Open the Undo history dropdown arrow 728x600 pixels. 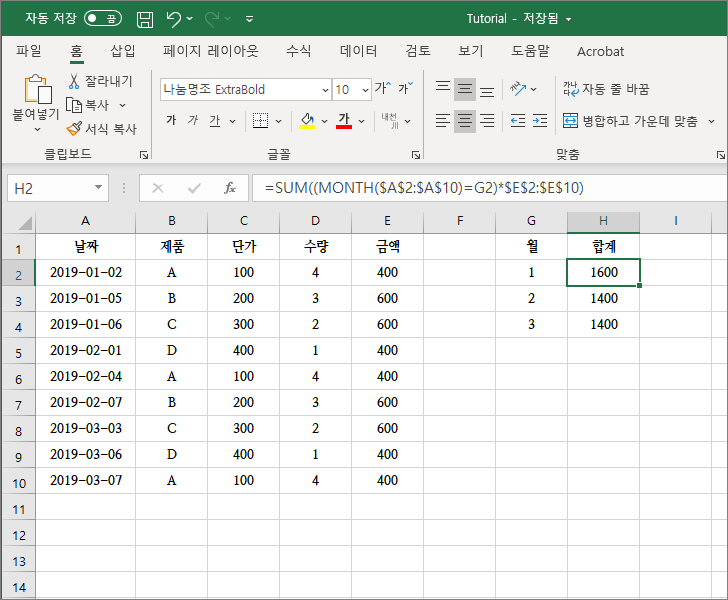(x=189, y=19)
